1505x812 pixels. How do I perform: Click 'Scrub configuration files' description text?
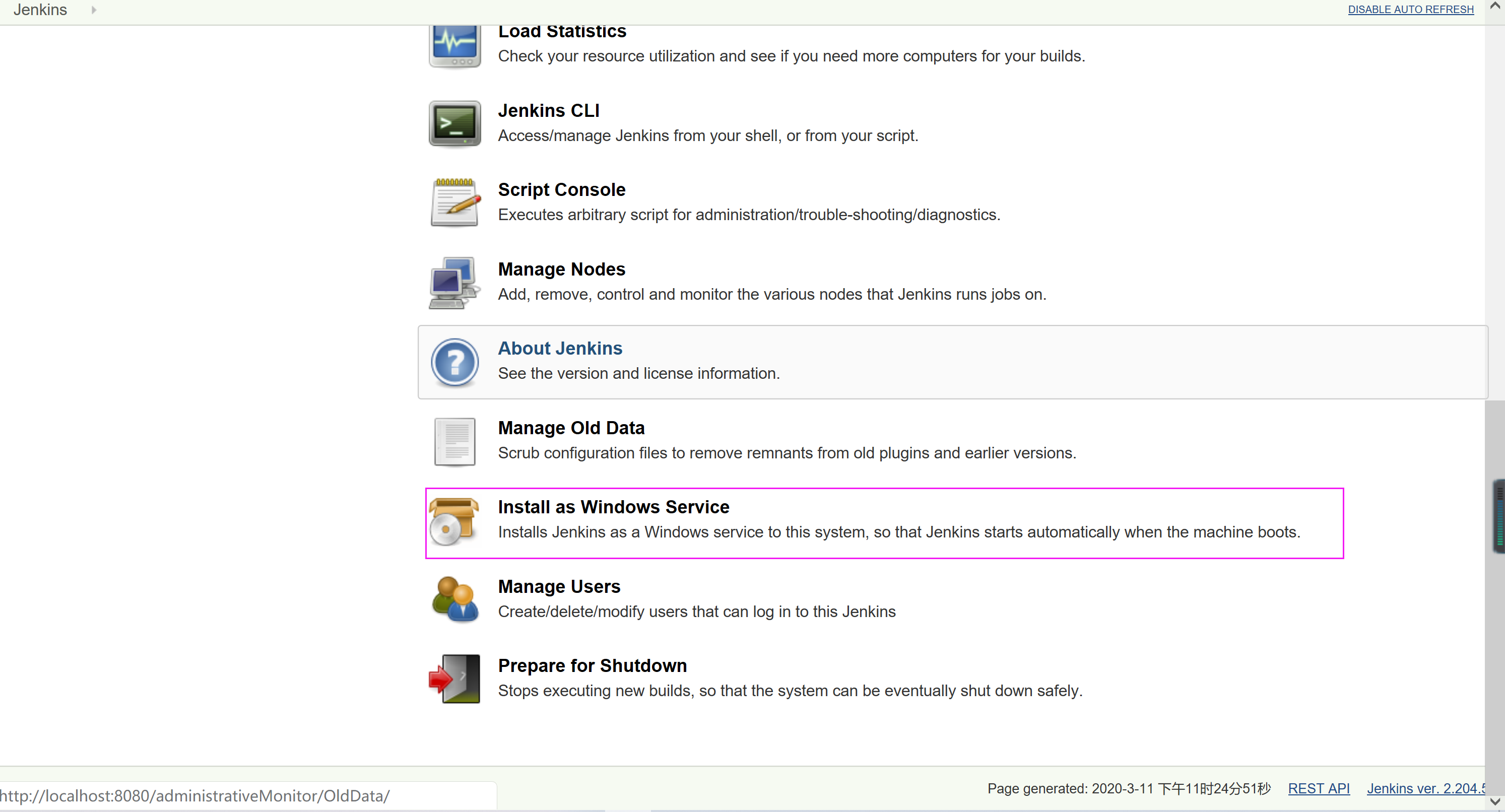(787, 453)
